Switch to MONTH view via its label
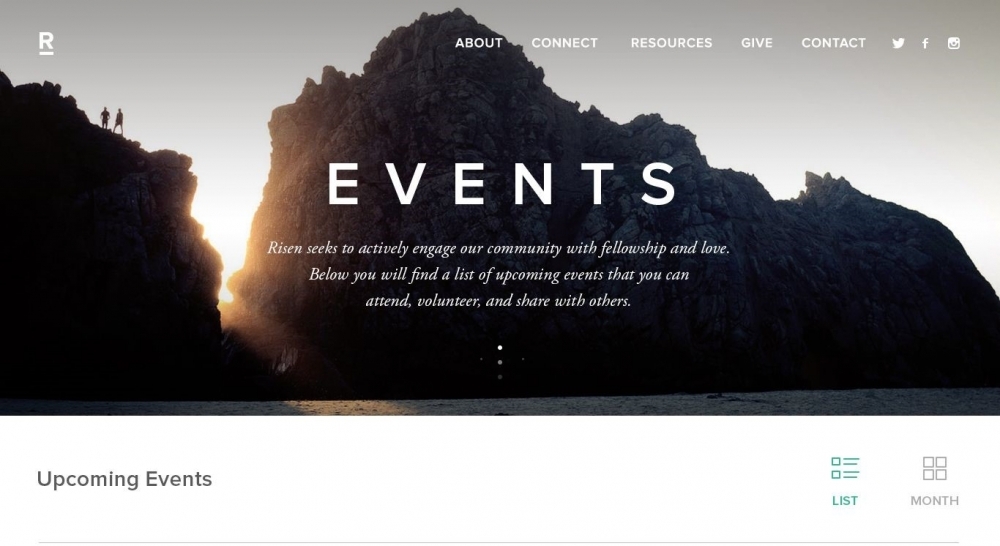This screenshot has width=1000, height=546. (934, 501)
